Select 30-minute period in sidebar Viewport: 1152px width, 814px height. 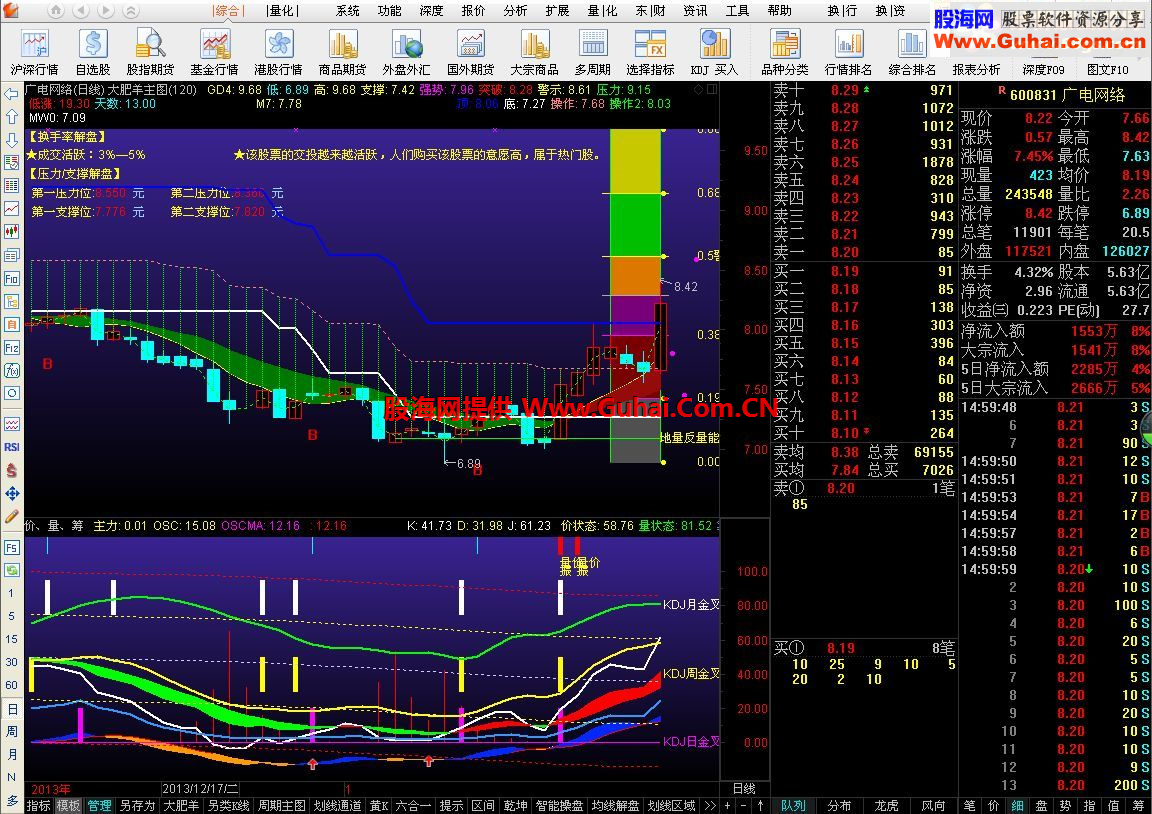coord(11,662)
